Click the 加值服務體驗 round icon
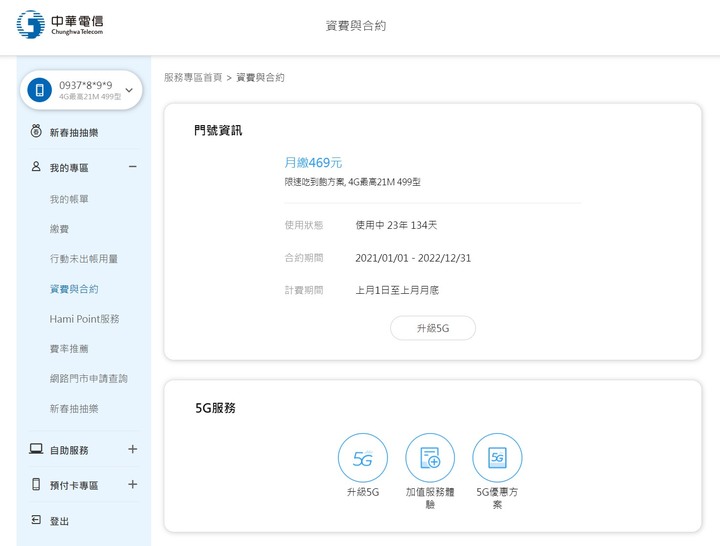The image size is (720, 546). [x=430, y=458]
